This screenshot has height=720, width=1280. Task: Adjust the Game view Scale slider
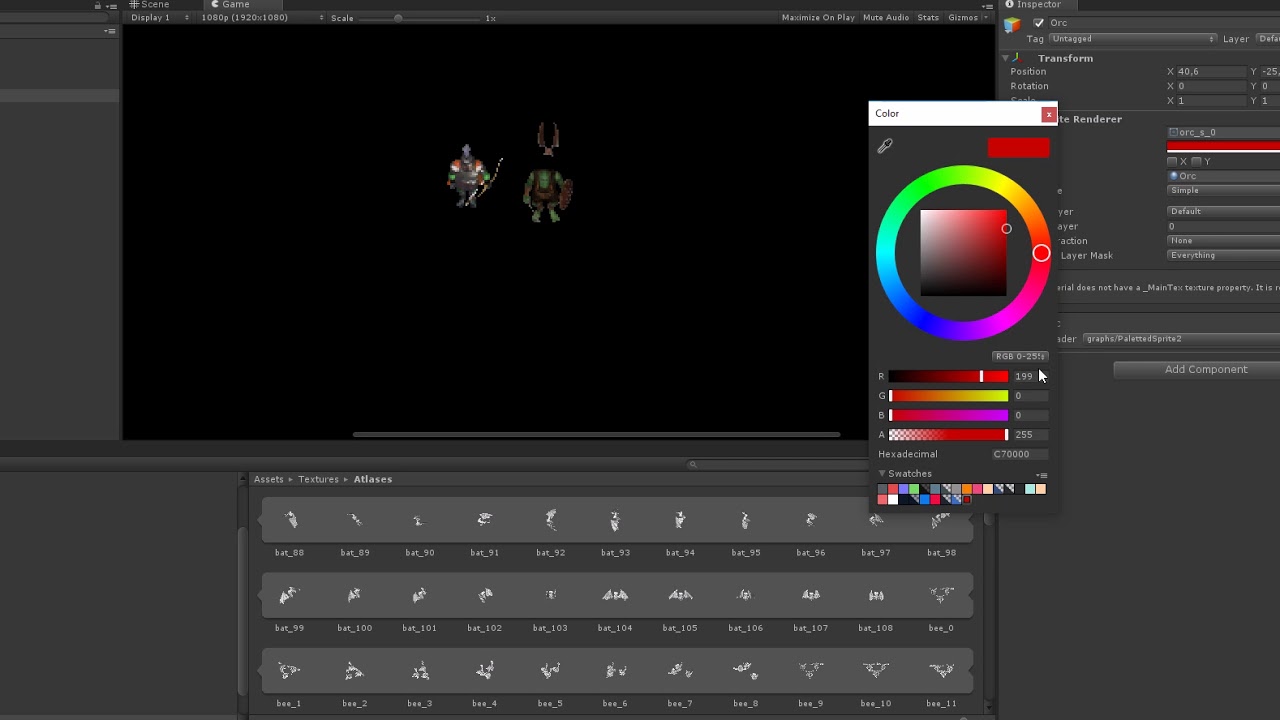click(x=420, y=18)
